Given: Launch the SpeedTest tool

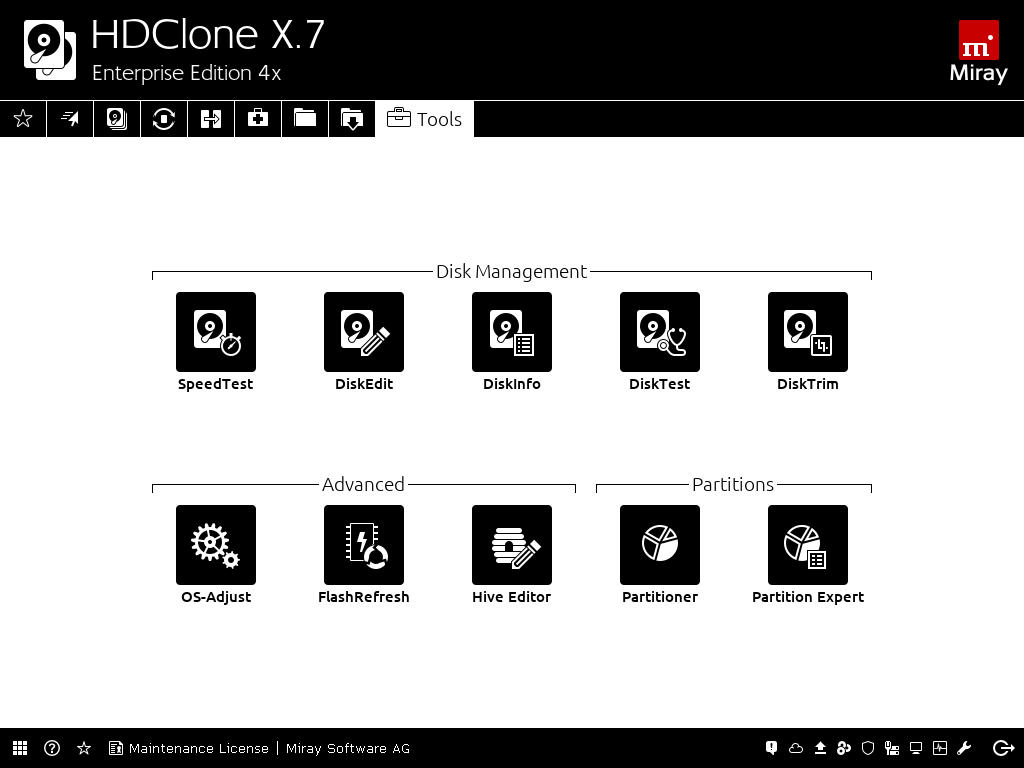Looking at the screenshot, I should tap(215, 332).
